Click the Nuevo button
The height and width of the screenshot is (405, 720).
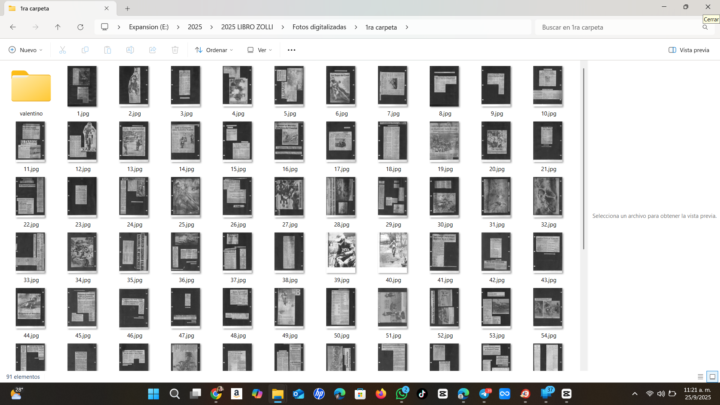click(25, 50)
